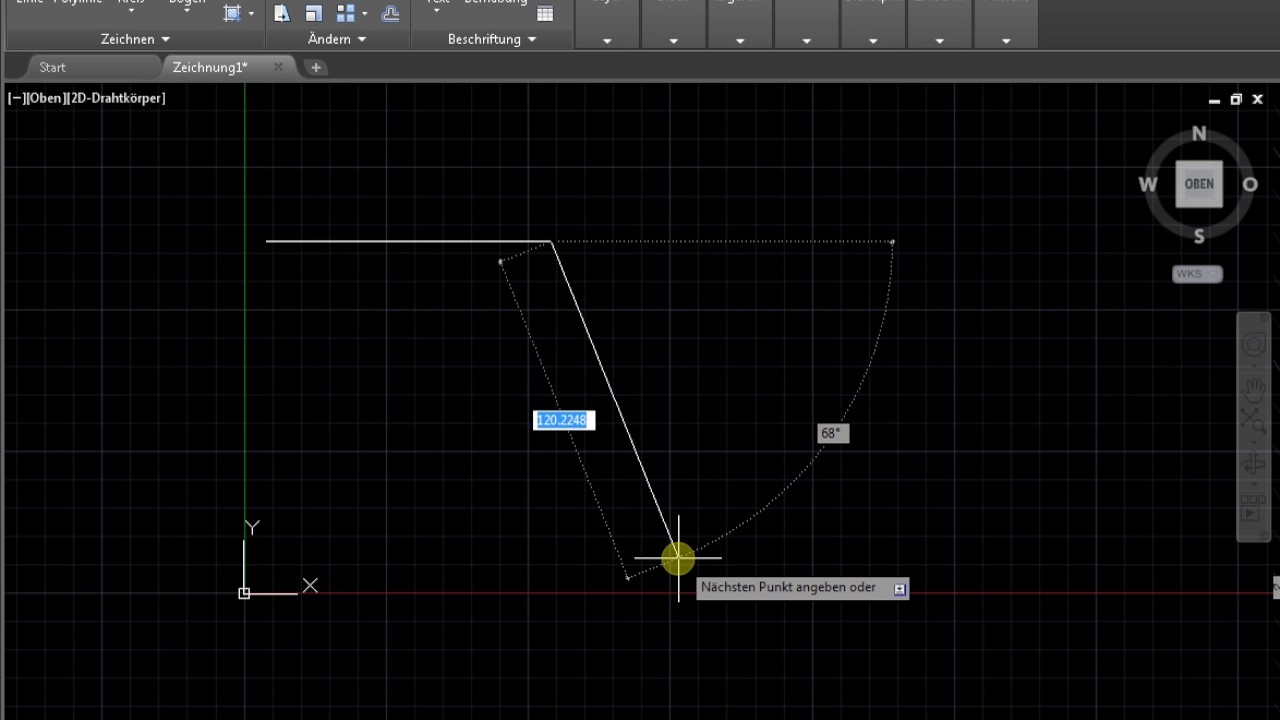Minimize the drawing viewport window
The image size is (1280, 720).
point(1214,100)
